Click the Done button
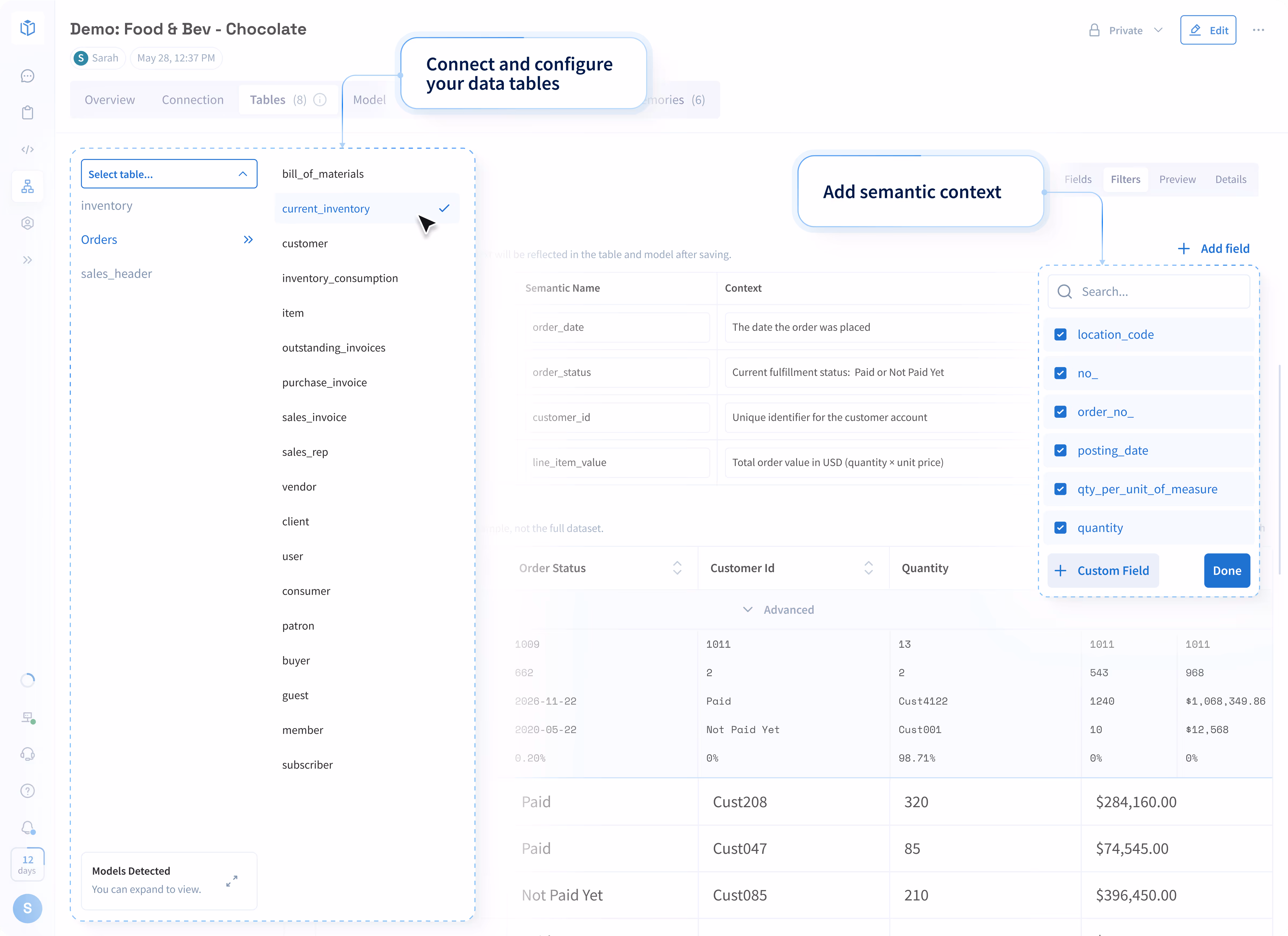Screen dimensions: 1288x936 [x=1227, y=571]
